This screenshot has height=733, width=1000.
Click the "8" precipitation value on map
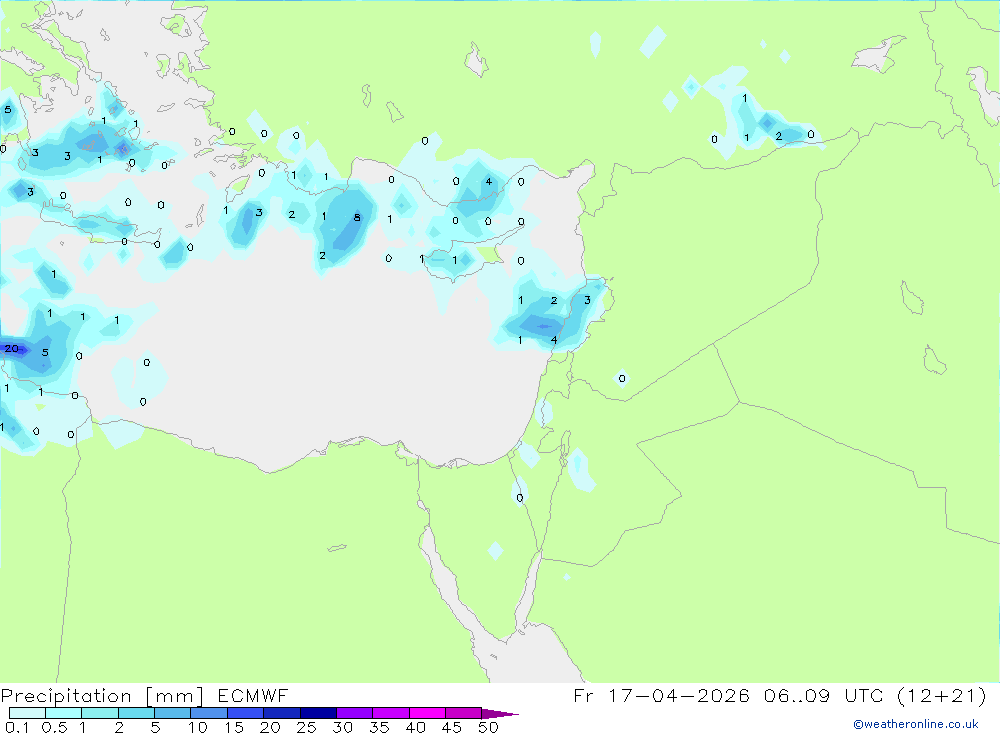coord(357,218)
